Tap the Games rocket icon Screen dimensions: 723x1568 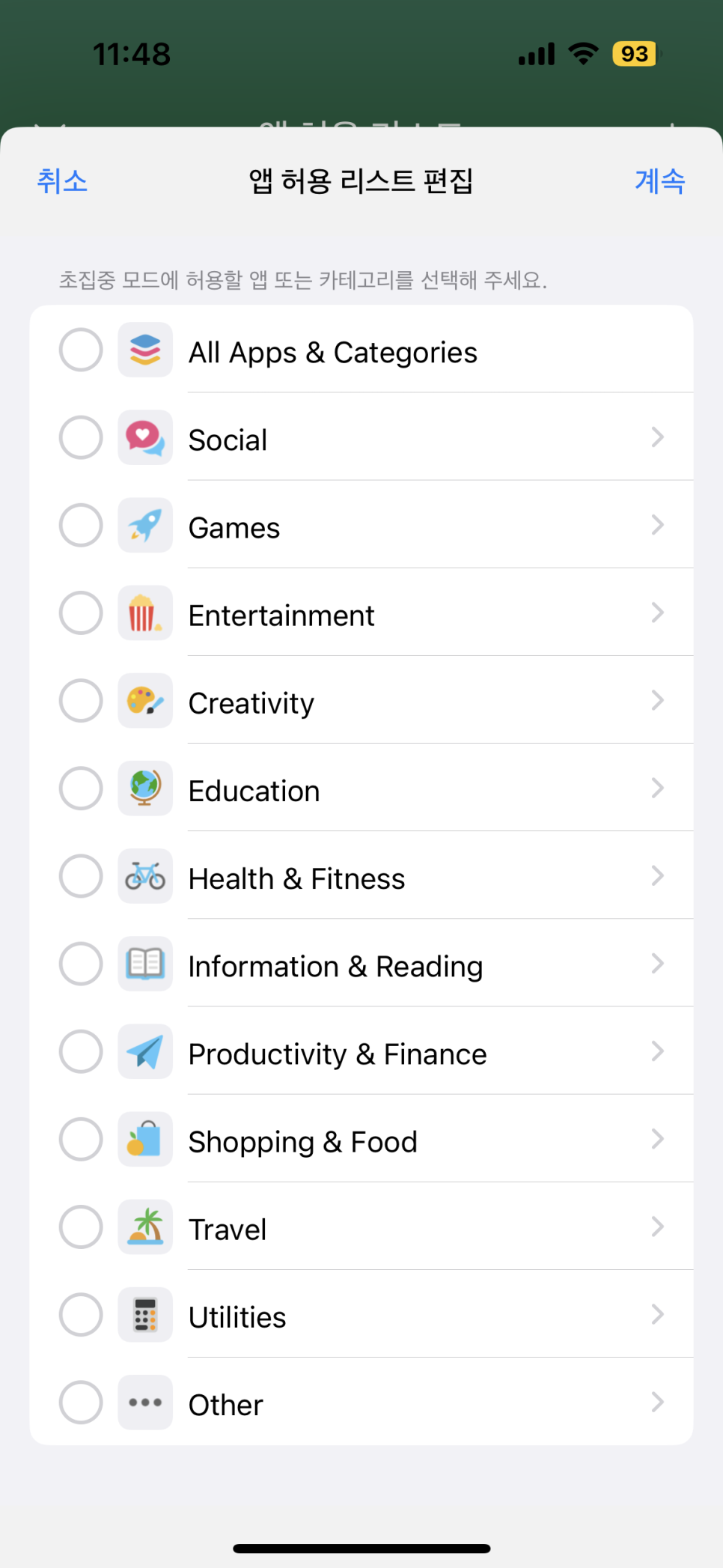click(x=145, y=526)
